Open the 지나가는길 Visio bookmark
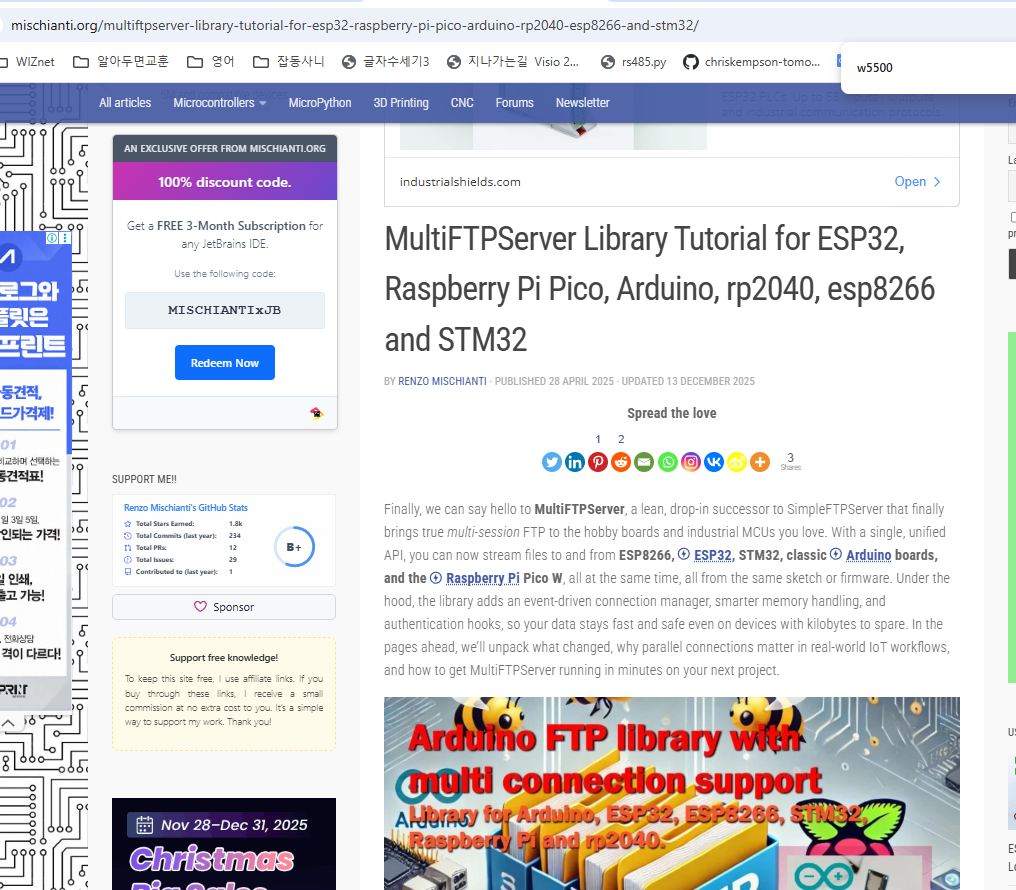The width and height of the screenshot is (1016, 890). coord(513,62)
